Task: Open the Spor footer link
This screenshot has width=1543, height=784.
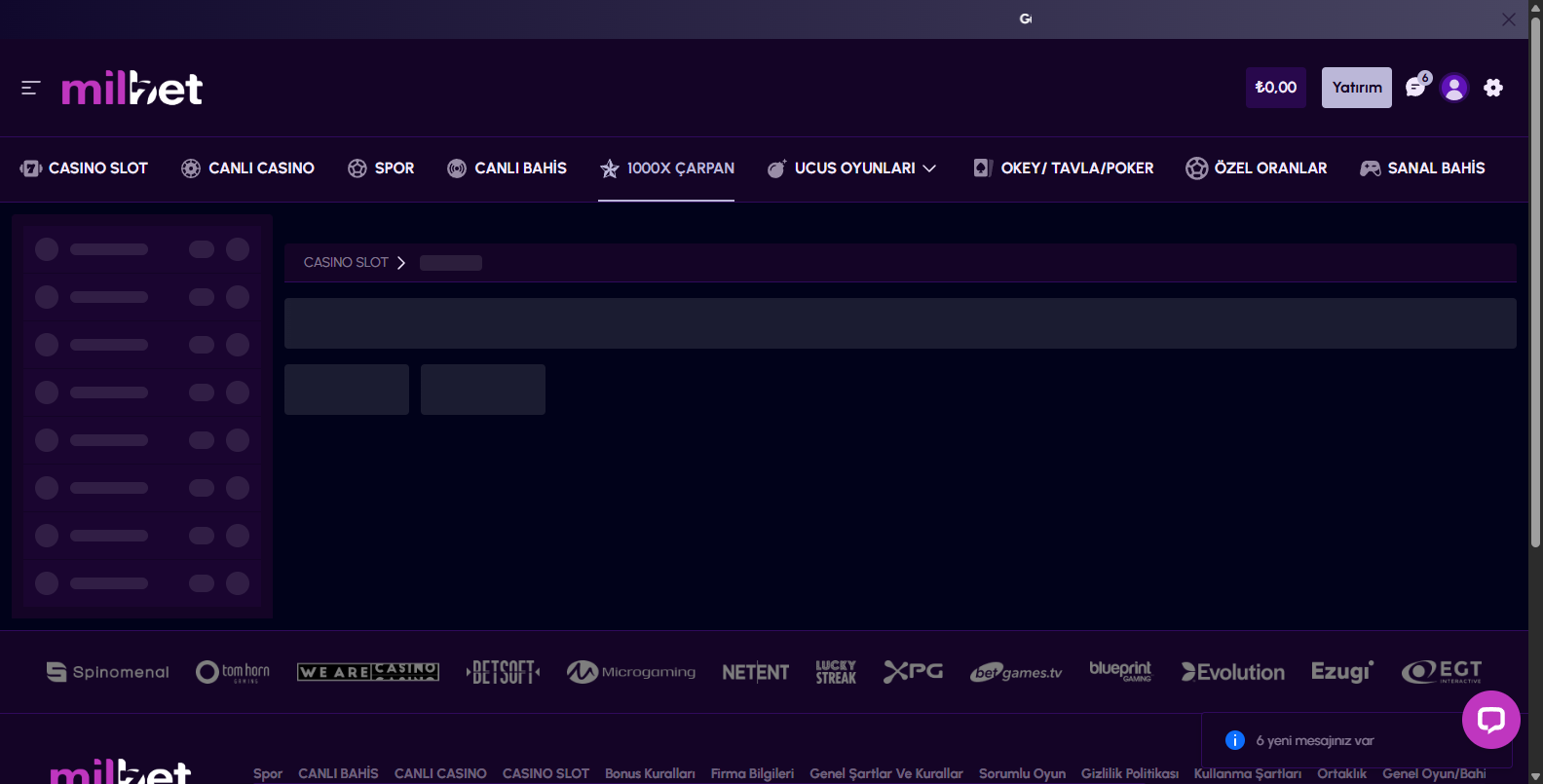Action: [x=268, y=773]
